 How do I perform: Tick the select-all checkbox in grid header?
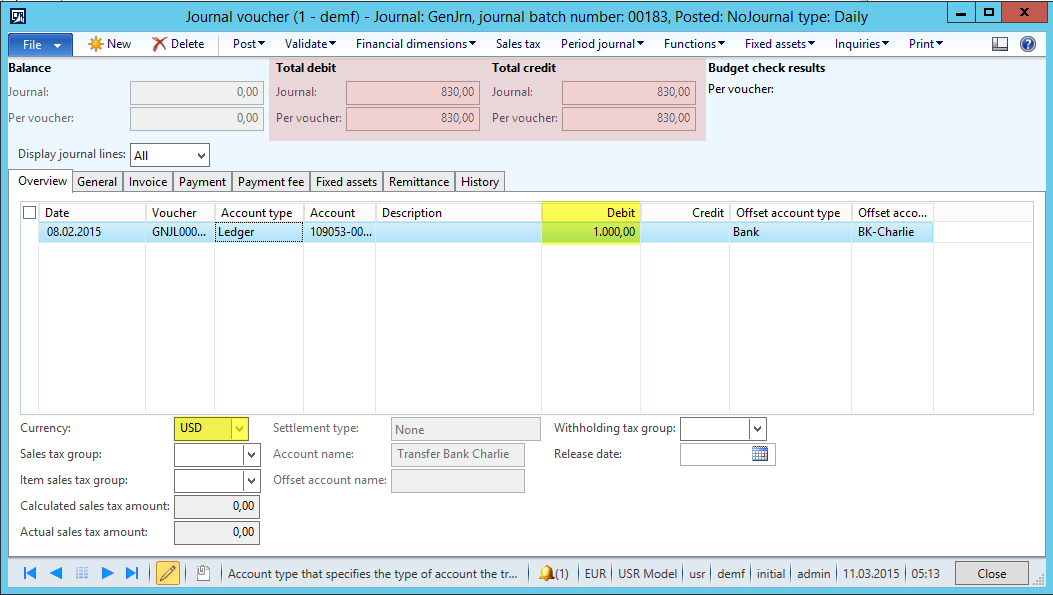pos(29,212)
